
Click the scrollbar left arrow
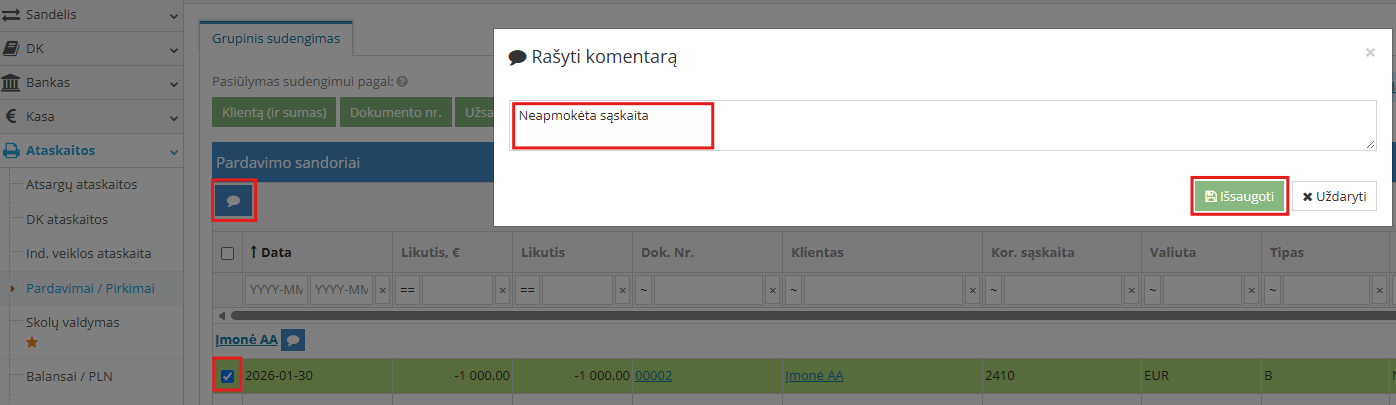pyautogui.click(x=221, y=316)
